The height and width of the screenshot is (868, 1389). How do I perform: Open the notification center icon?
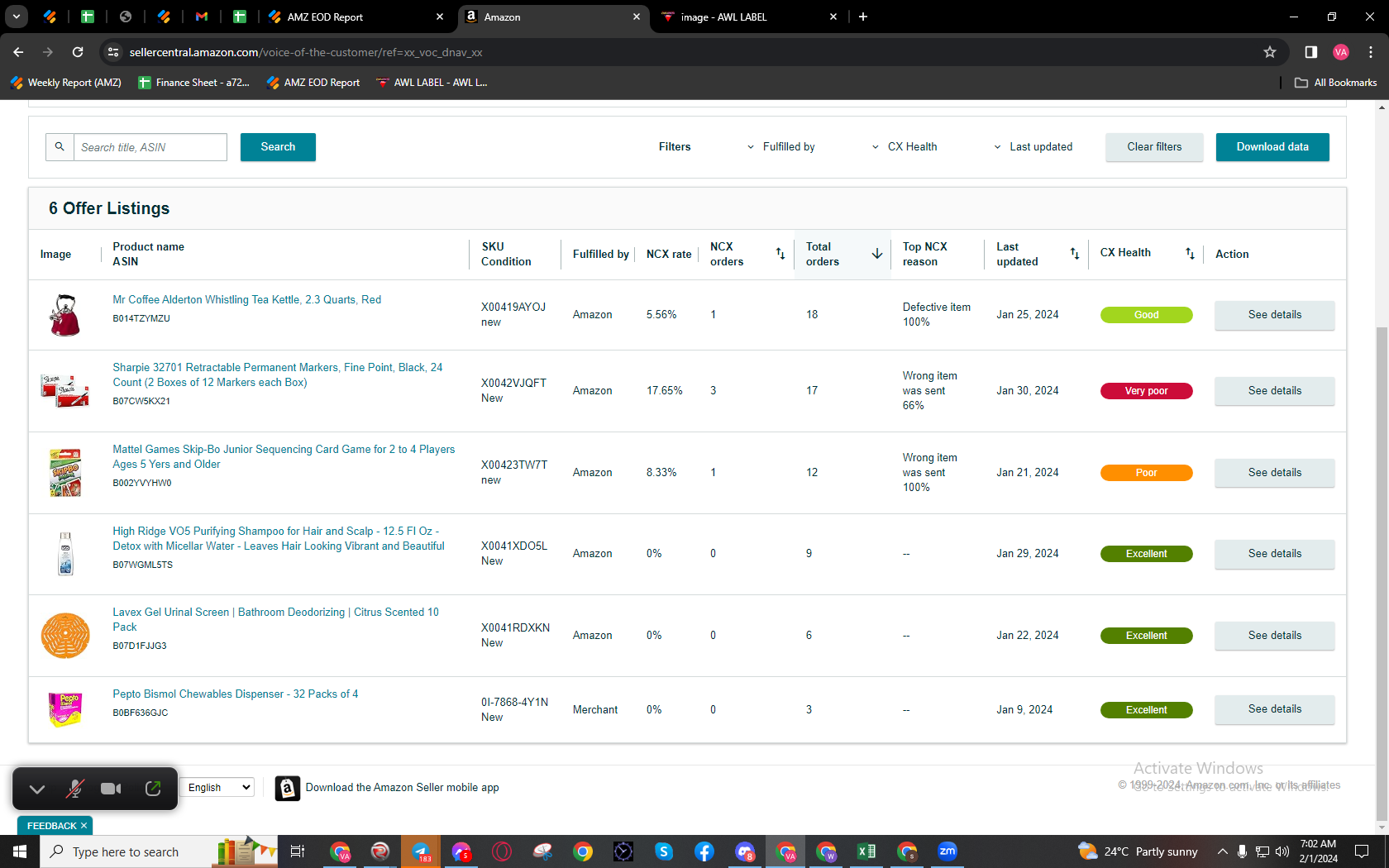[x=1362, y=851]
